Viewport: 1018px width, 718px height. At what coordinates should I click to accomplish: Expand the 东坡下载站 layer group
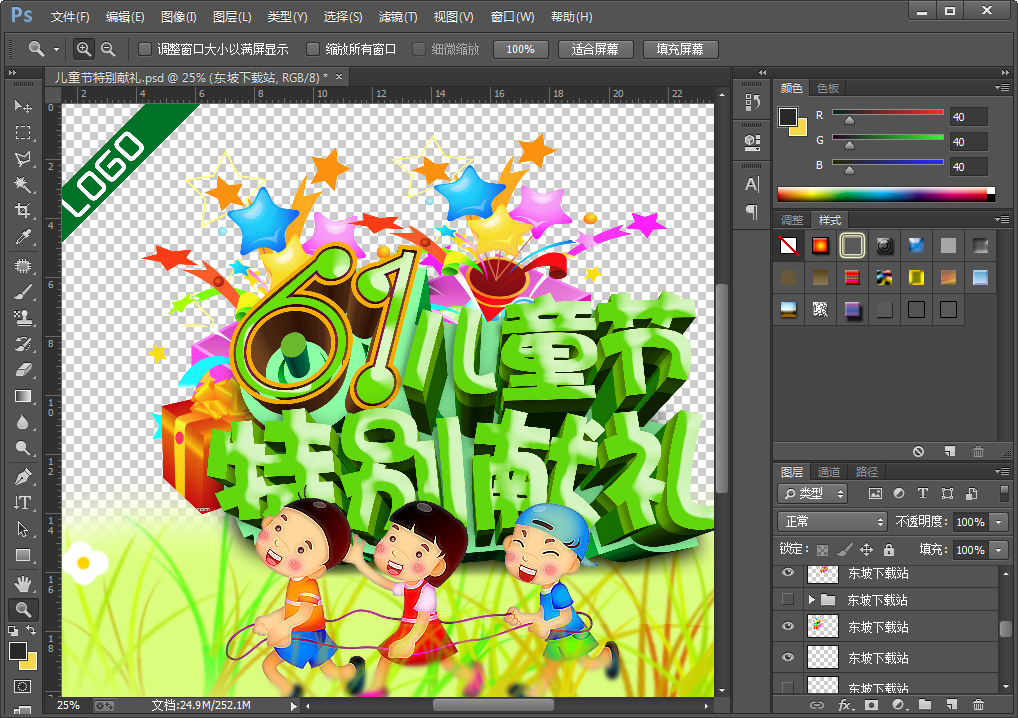pyautogui.click(x=812, y=600)
